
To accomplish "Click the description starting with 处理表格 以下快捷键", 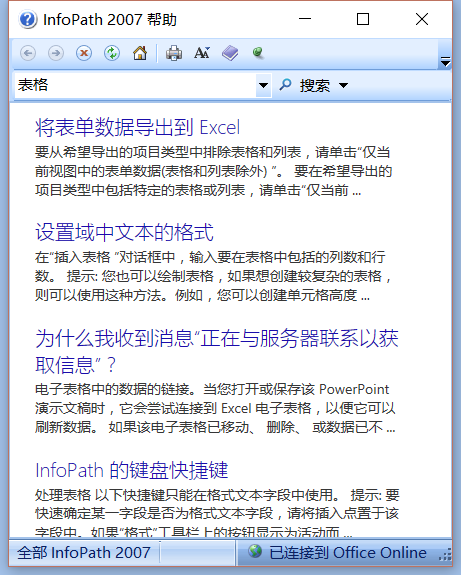I will tap(217, 513).
